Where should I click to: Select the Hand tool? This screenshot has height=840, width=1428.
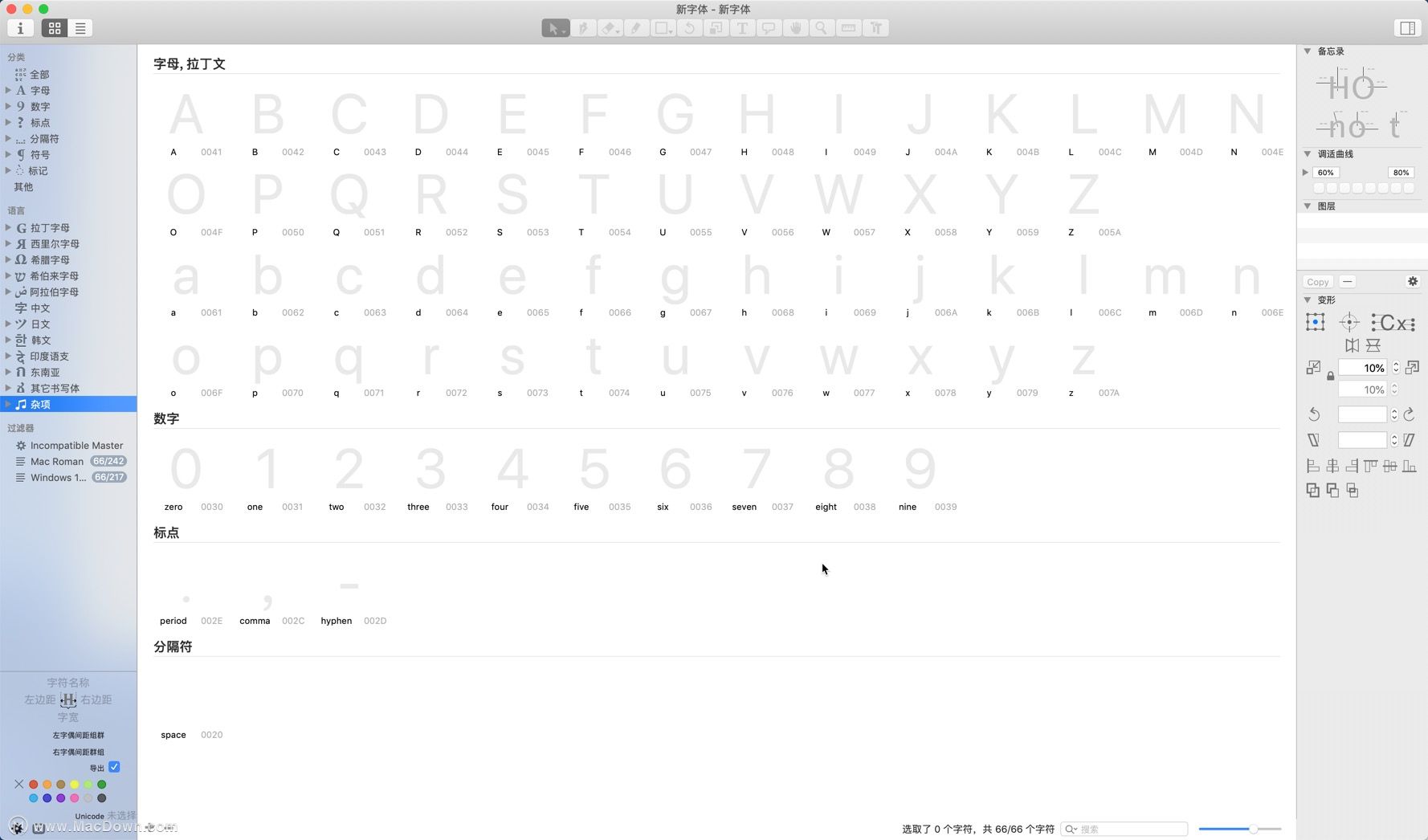pos(795,28)
